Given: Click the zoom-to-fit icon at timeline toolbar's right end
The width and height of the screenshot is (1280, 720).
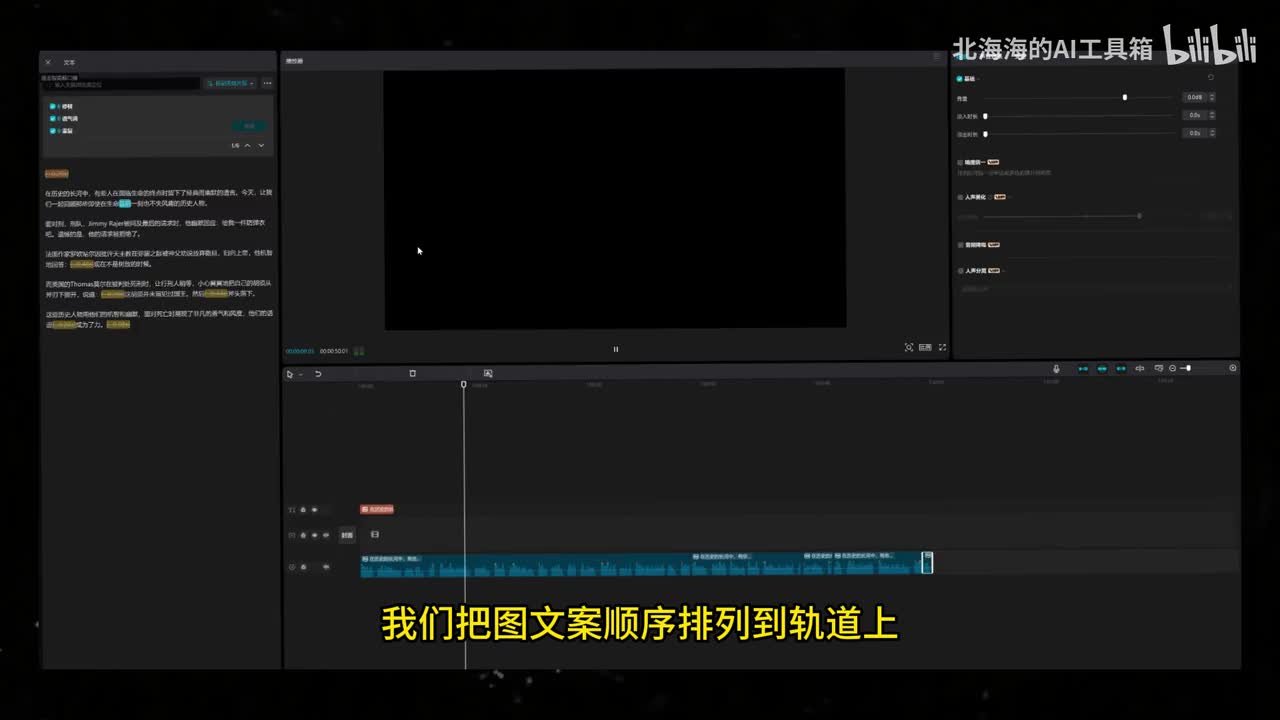Looking at the screenshot, I should 1233,368.
